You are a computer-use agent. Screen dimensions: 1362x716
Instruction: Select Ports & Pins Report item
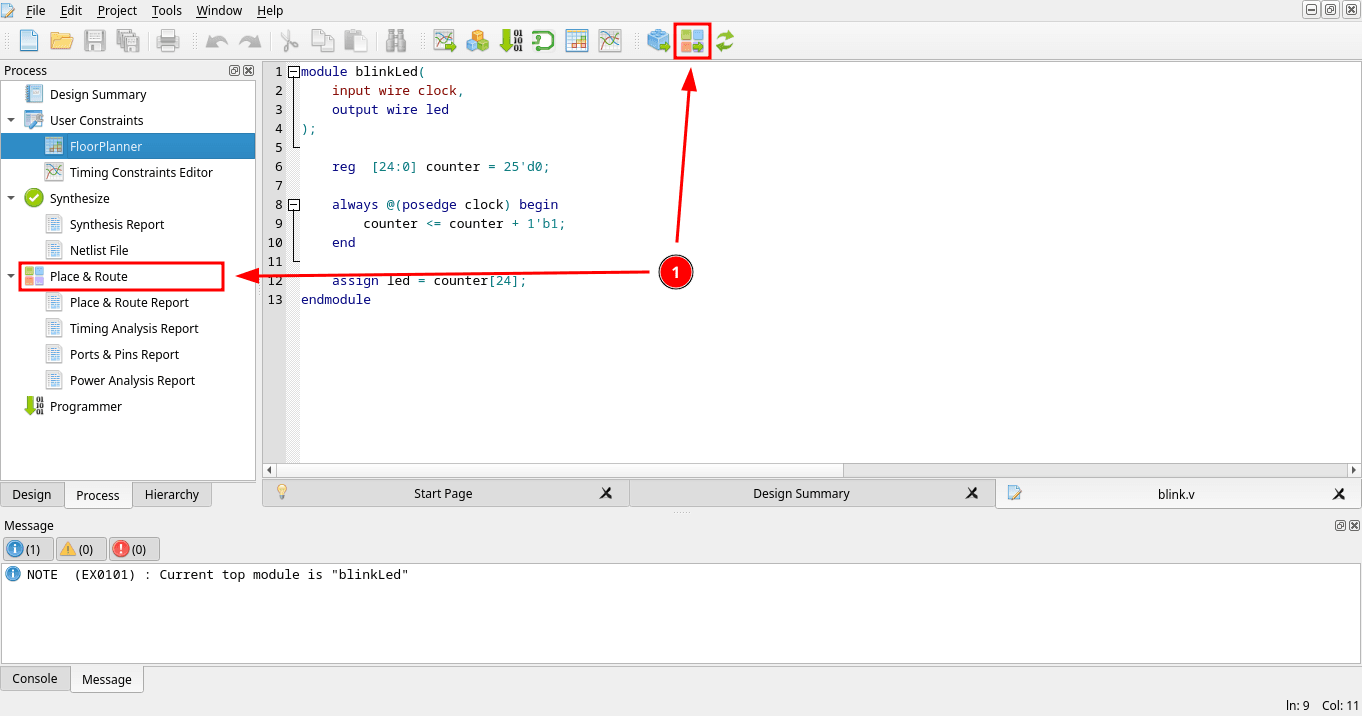click(124, 355)
